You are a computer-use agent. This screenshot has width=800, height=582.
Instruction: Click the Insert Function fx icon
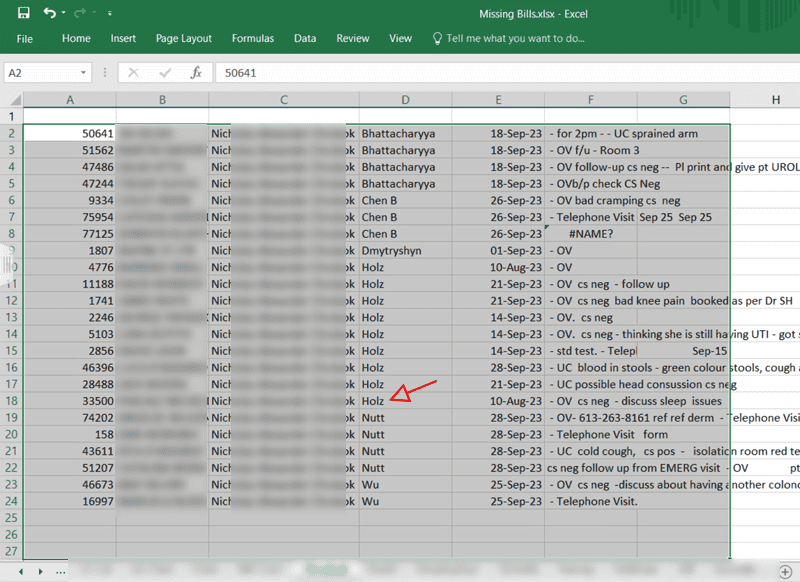click(x=196, y=73)
